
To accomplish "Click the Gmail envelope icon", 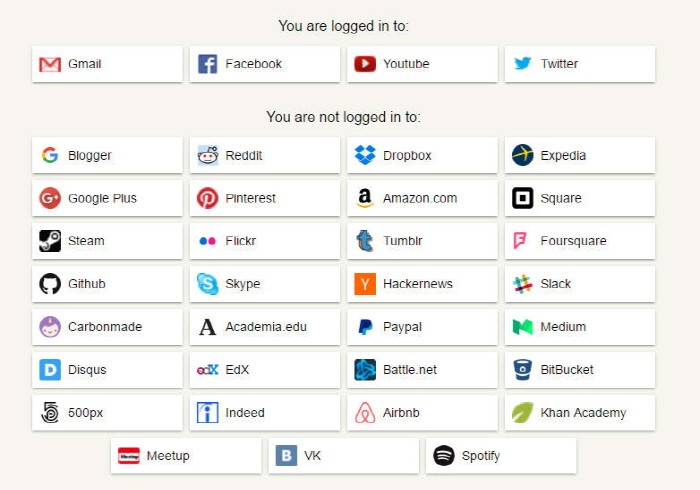I will tap(50, 64).
